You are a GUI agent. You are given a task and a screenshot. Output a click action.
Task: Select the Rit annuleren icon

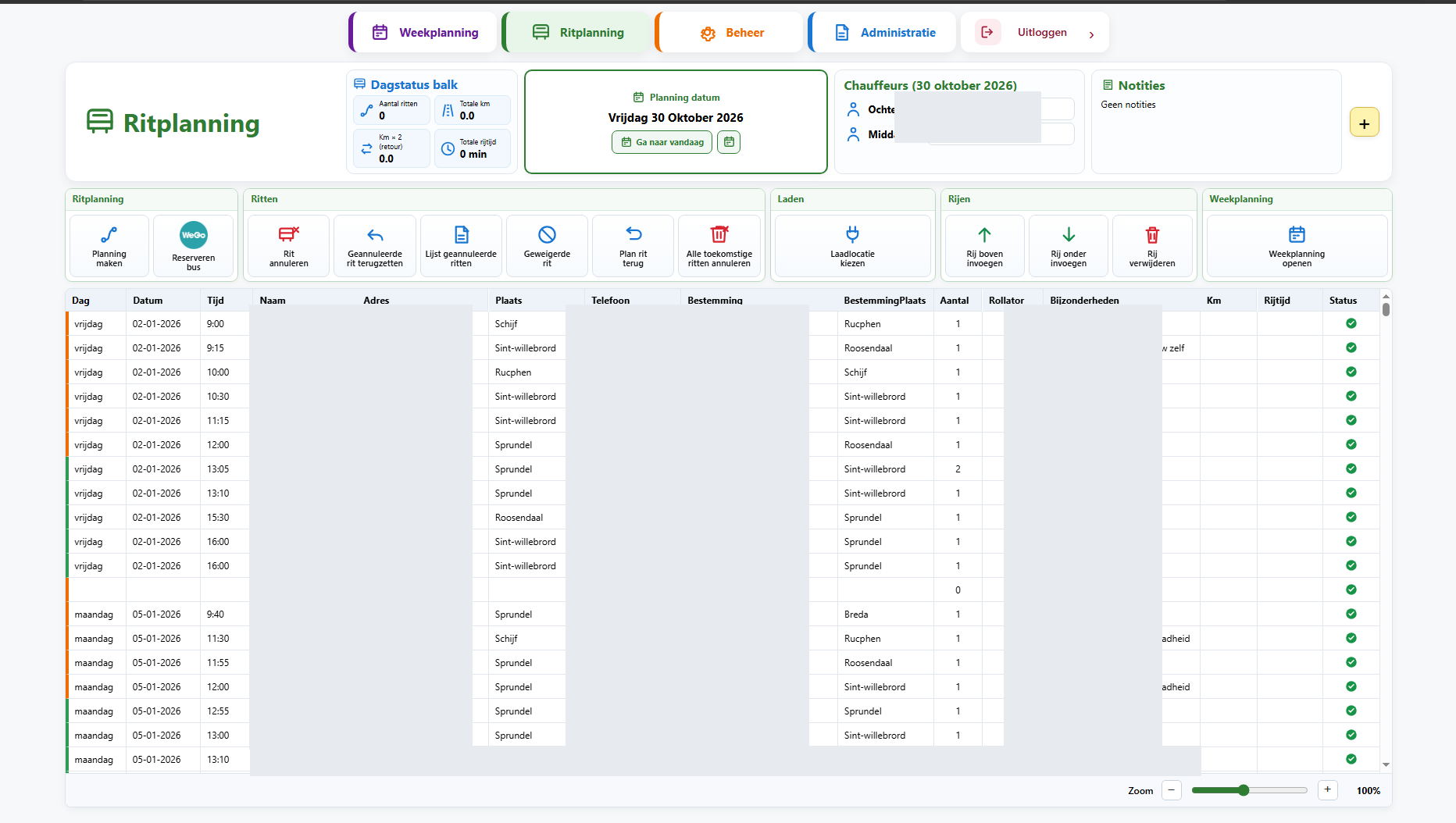click(289, 233)
